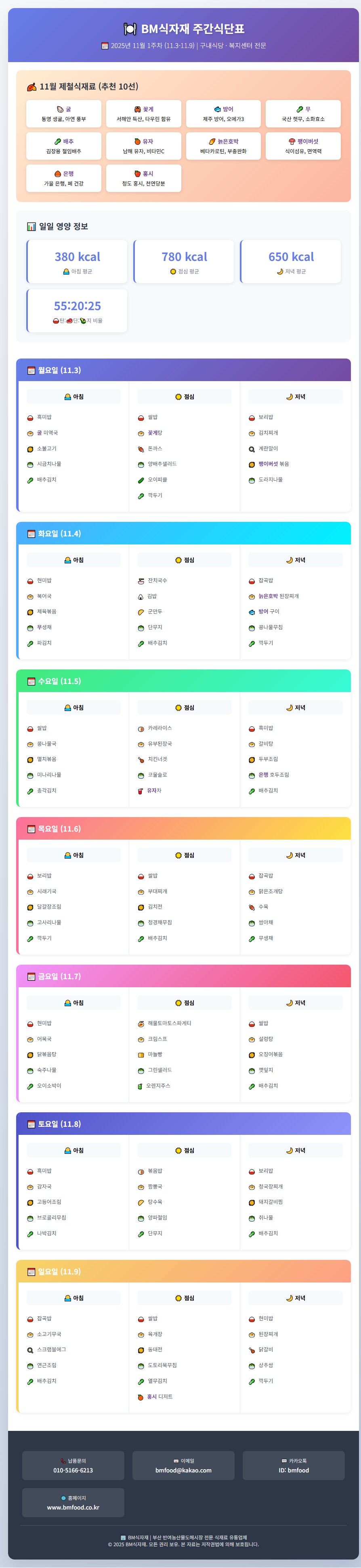Click the calendar icon in 수요일 (11.5) header

click(31, 681)
